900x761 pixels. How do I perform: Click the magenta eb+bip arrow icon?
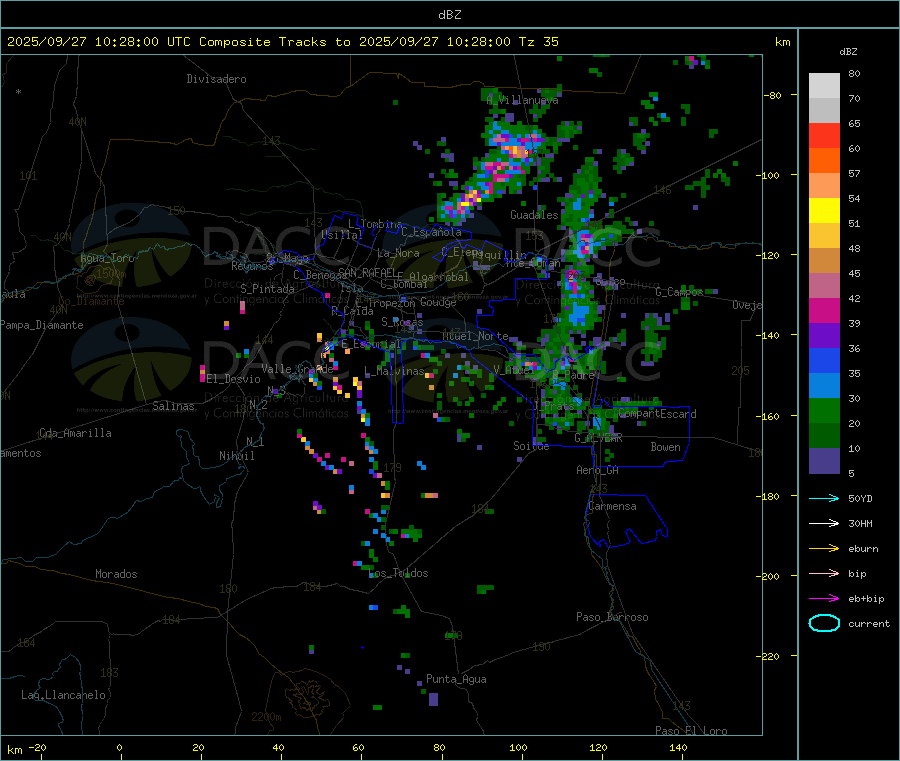click(x=824, y=599)
